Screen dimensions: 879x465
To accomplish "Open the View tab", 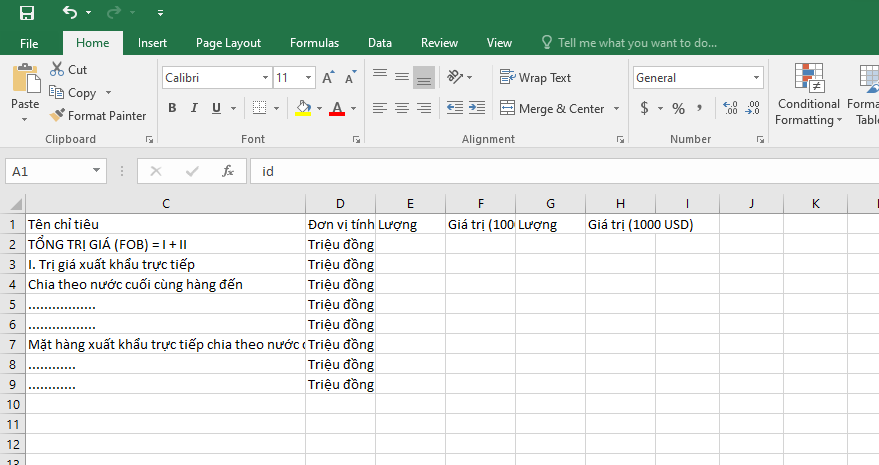I will pyautogui.click(x=499, y=43).
